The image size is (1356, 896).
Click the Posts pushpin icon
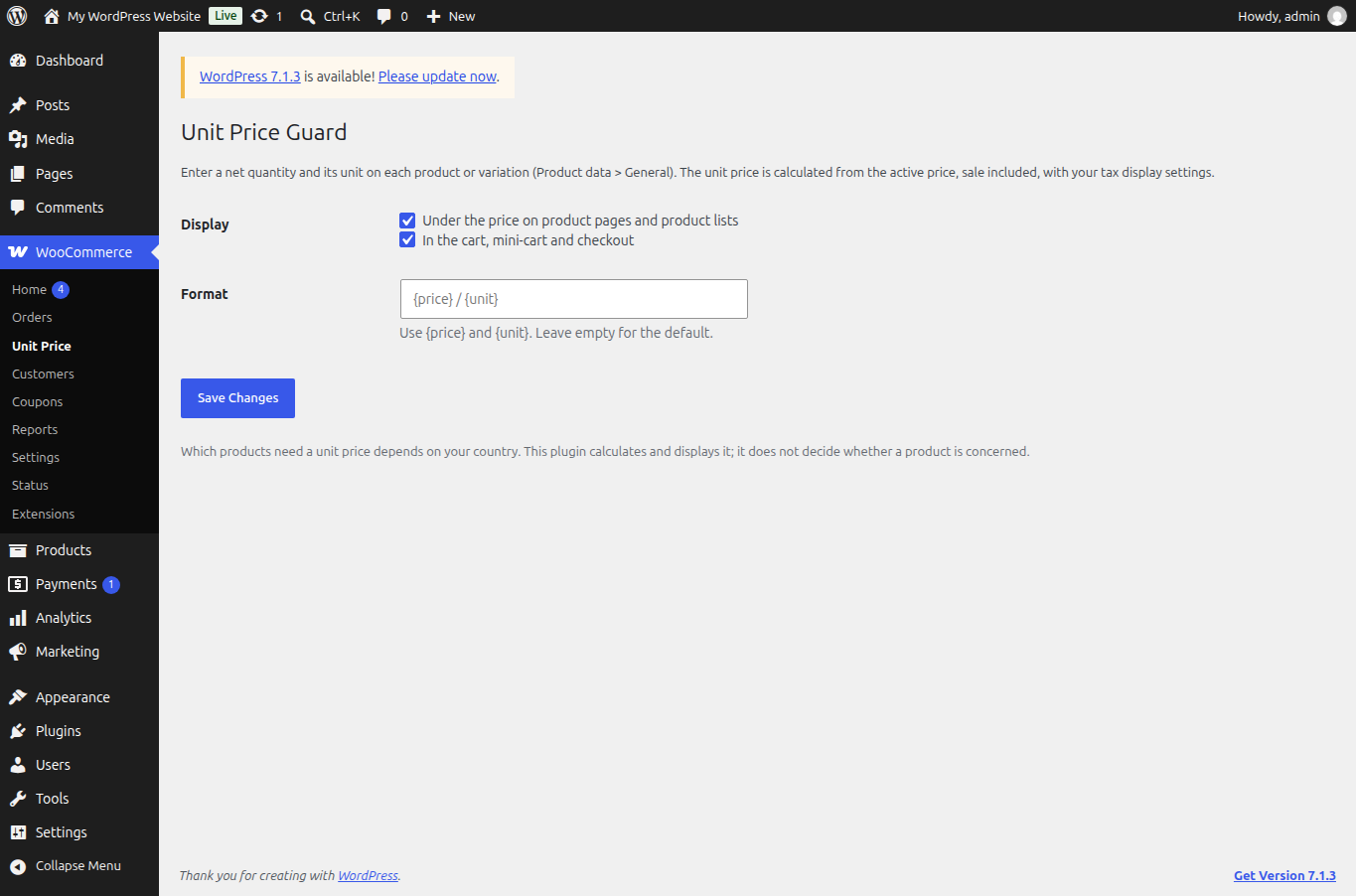(x=18, y=105)
